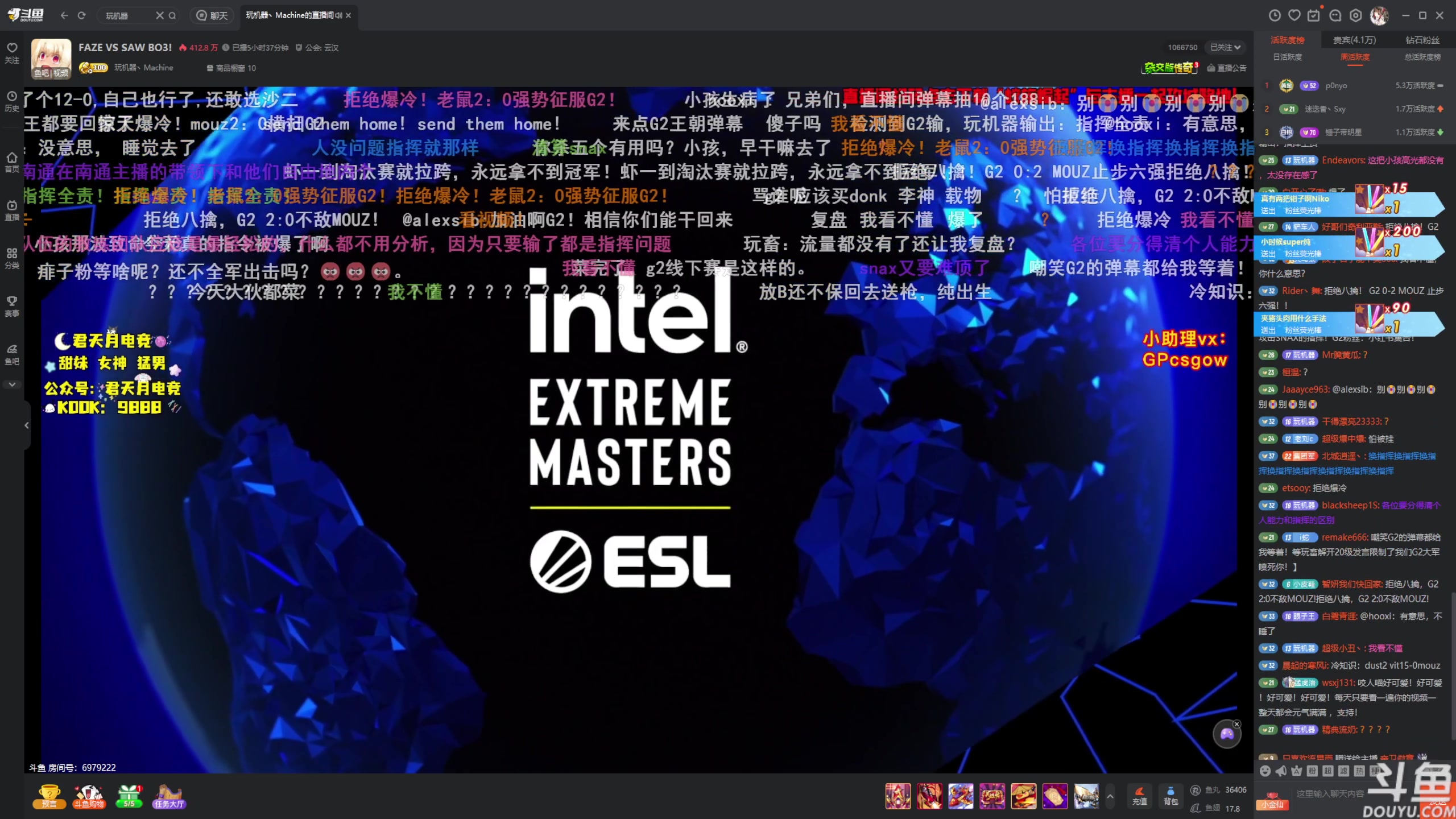This screenshot has width=1456, height=819.
Task: Click the crown A icon above chat input
Action: tap(1296, 771)
